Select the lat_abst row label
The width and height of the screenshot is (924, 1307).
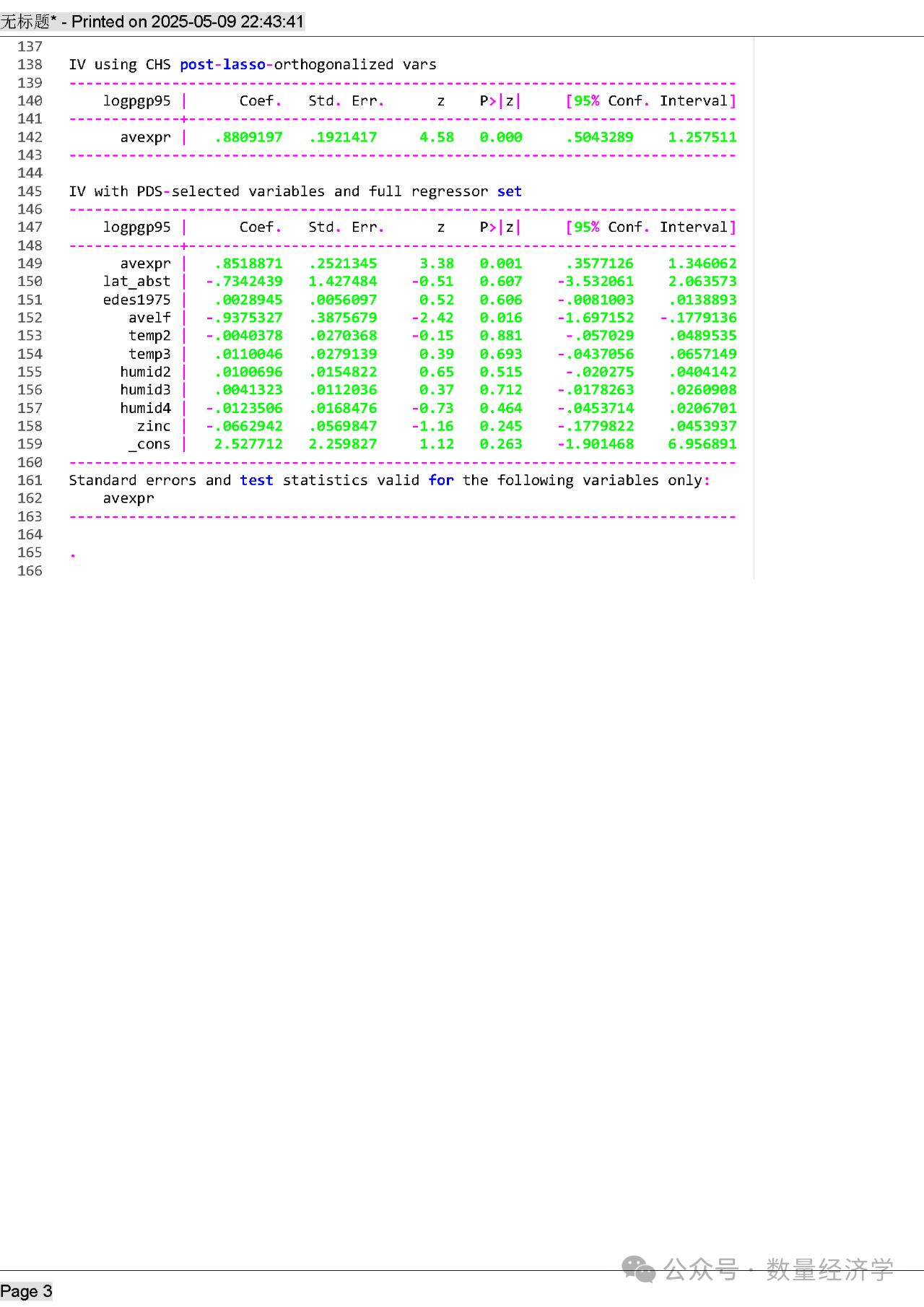pyautogui.click(x=137, y=282)
